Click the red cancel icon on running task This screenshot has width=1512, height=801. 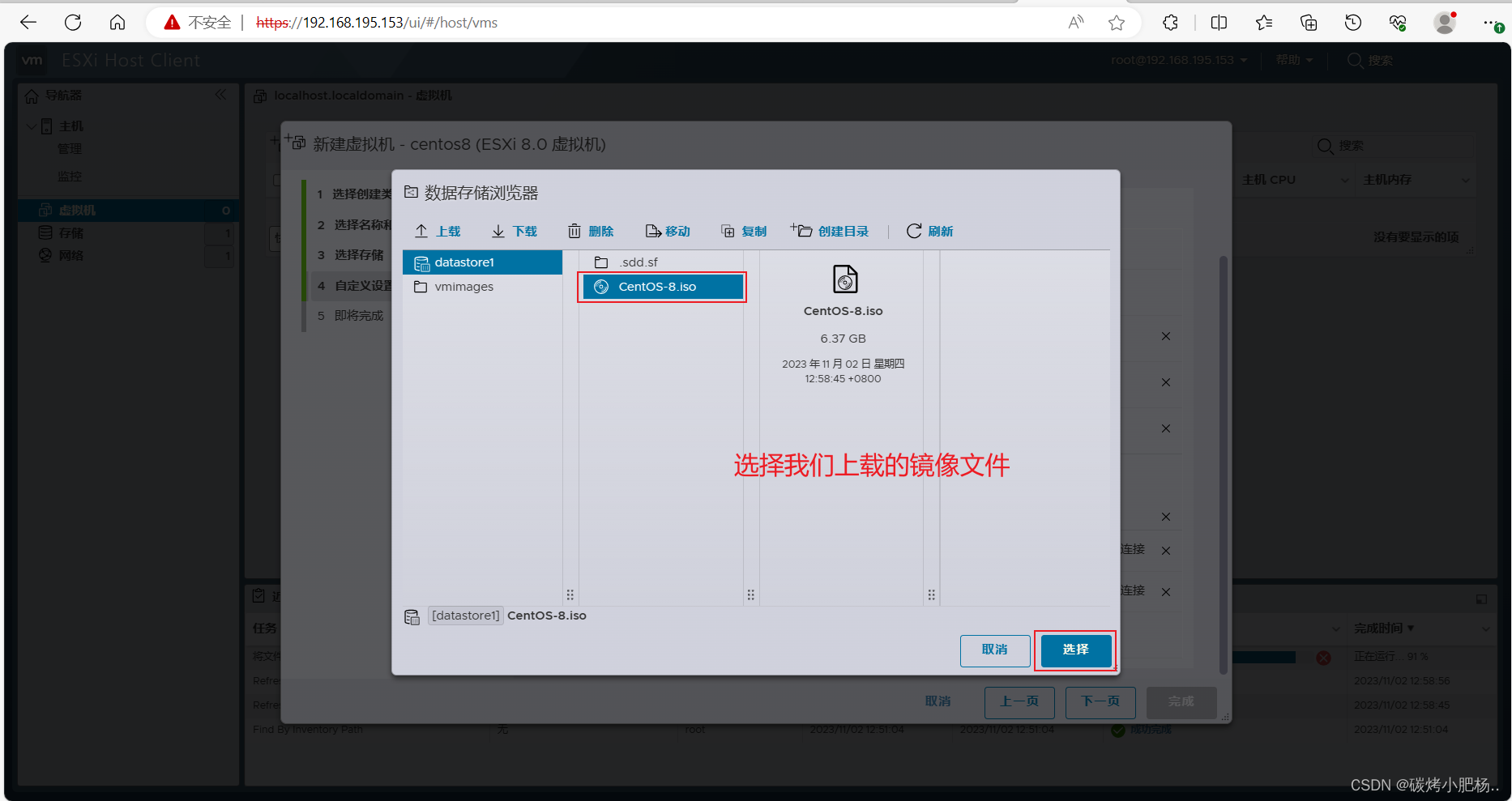1324,658
